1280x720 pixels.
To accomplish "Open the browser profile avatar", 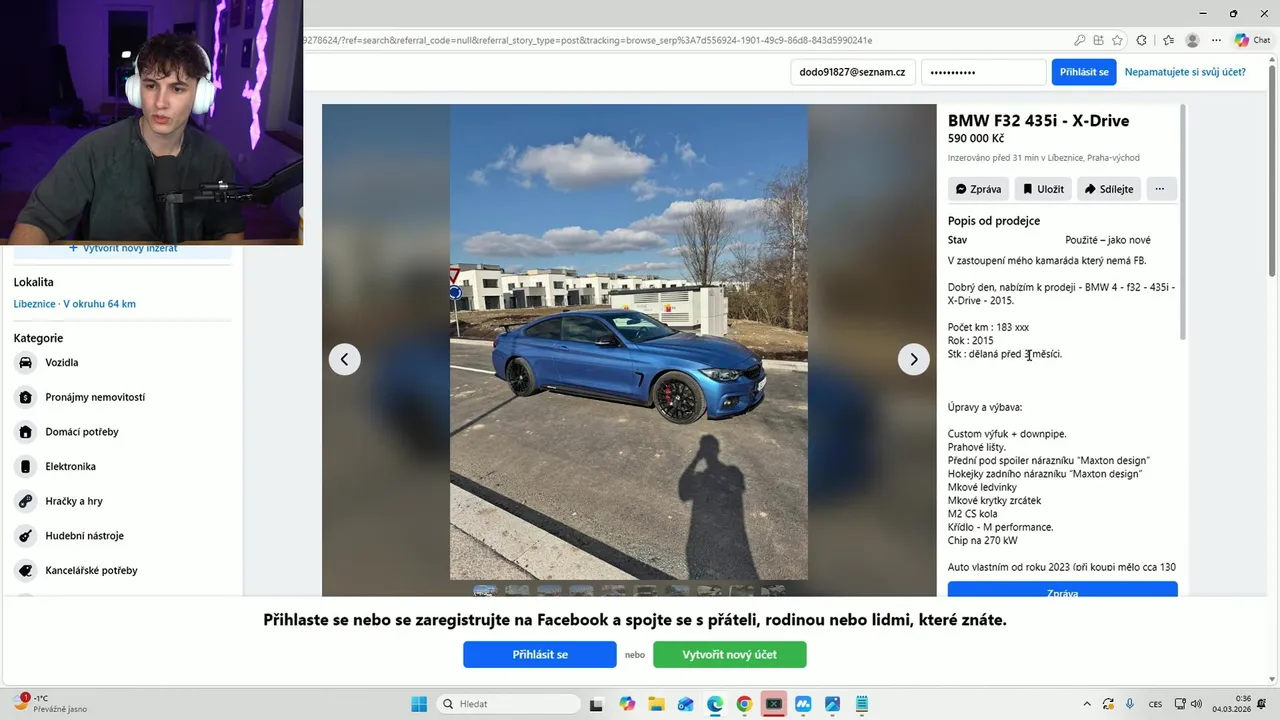I will pos(1192,41).
